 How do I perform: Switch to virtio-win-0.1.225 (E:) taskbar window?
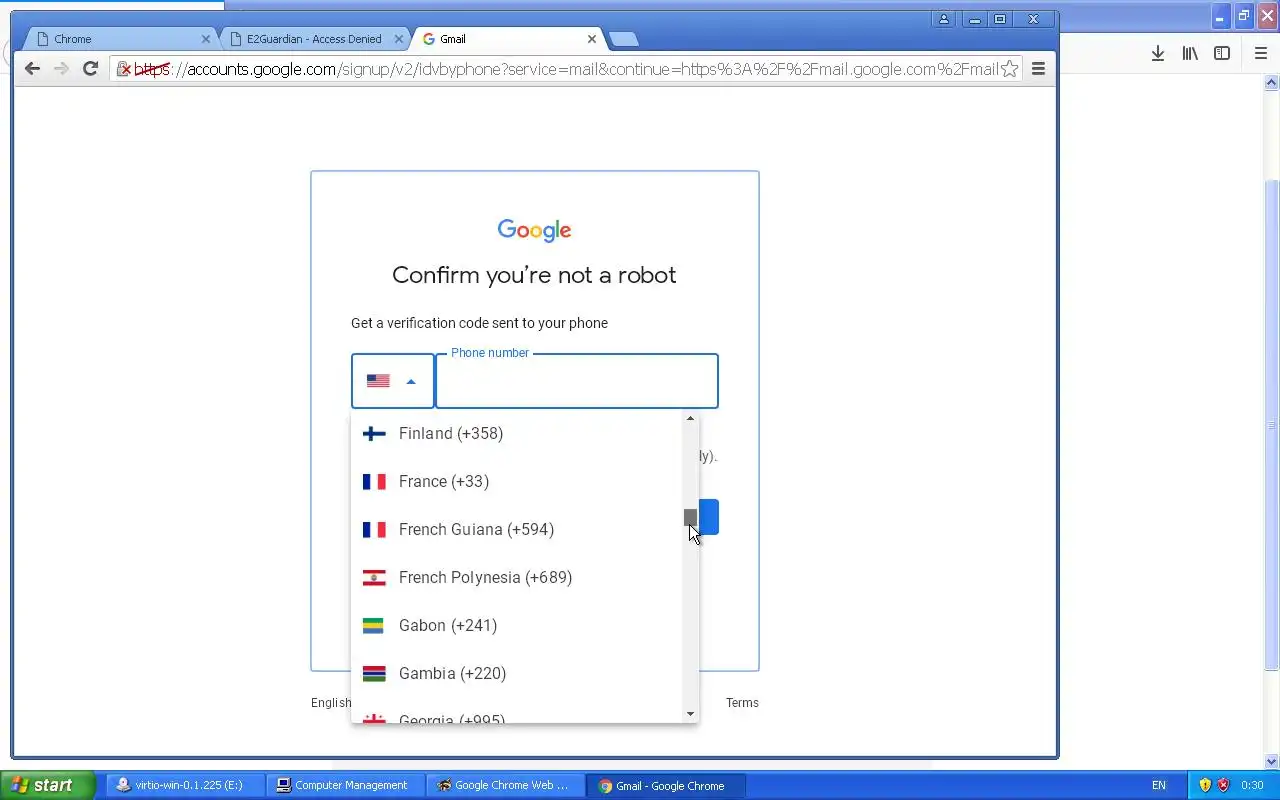coord(184,785)
